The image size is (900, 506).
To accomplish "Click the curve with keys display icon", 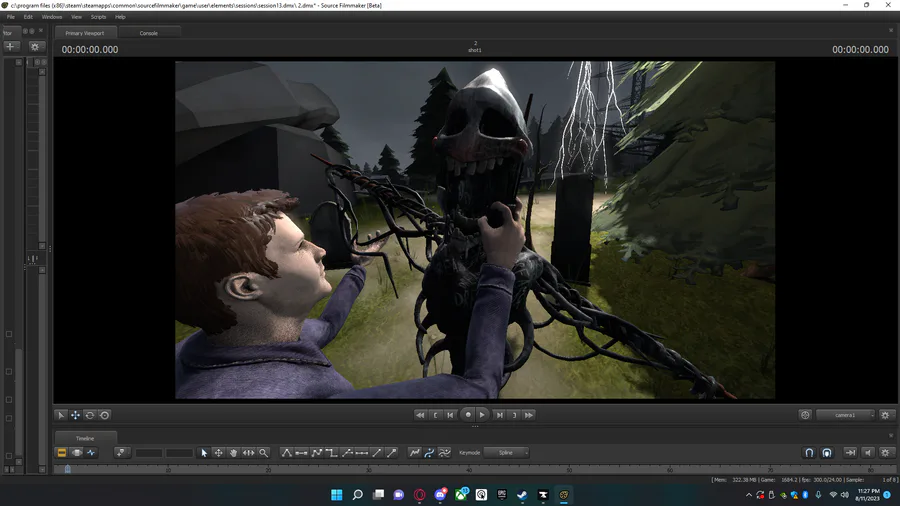I will click(414, 453).
